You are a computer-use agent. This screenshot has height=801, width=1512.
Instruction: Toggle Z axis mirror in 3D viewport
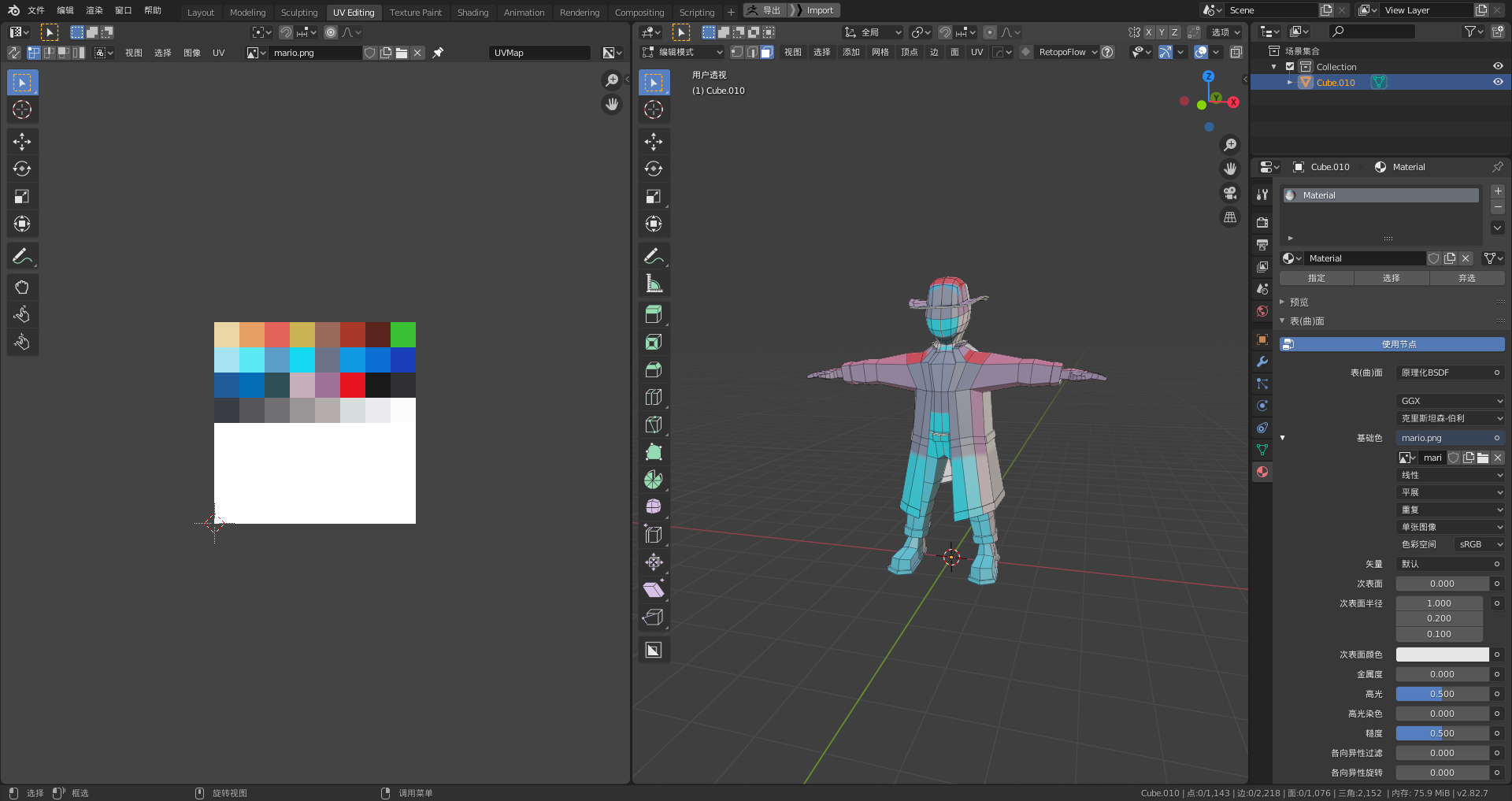coord(1174,32)
